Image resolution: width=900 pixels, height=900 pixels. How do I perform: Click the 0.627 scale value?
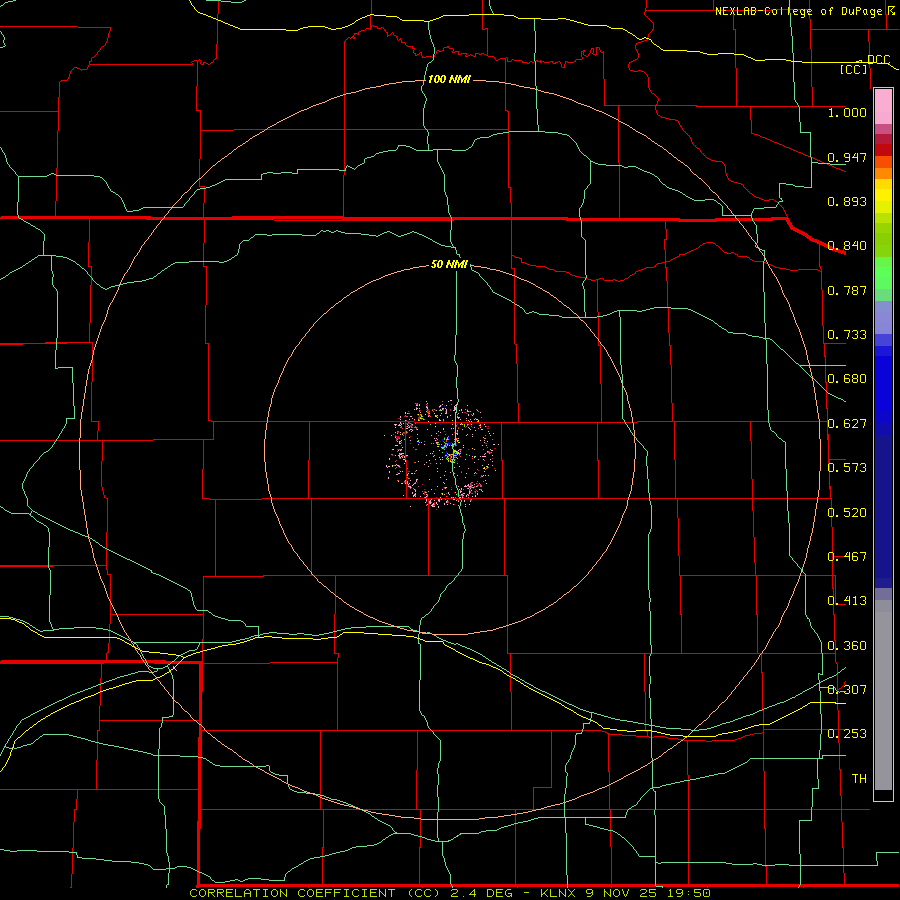coord(847,424)
